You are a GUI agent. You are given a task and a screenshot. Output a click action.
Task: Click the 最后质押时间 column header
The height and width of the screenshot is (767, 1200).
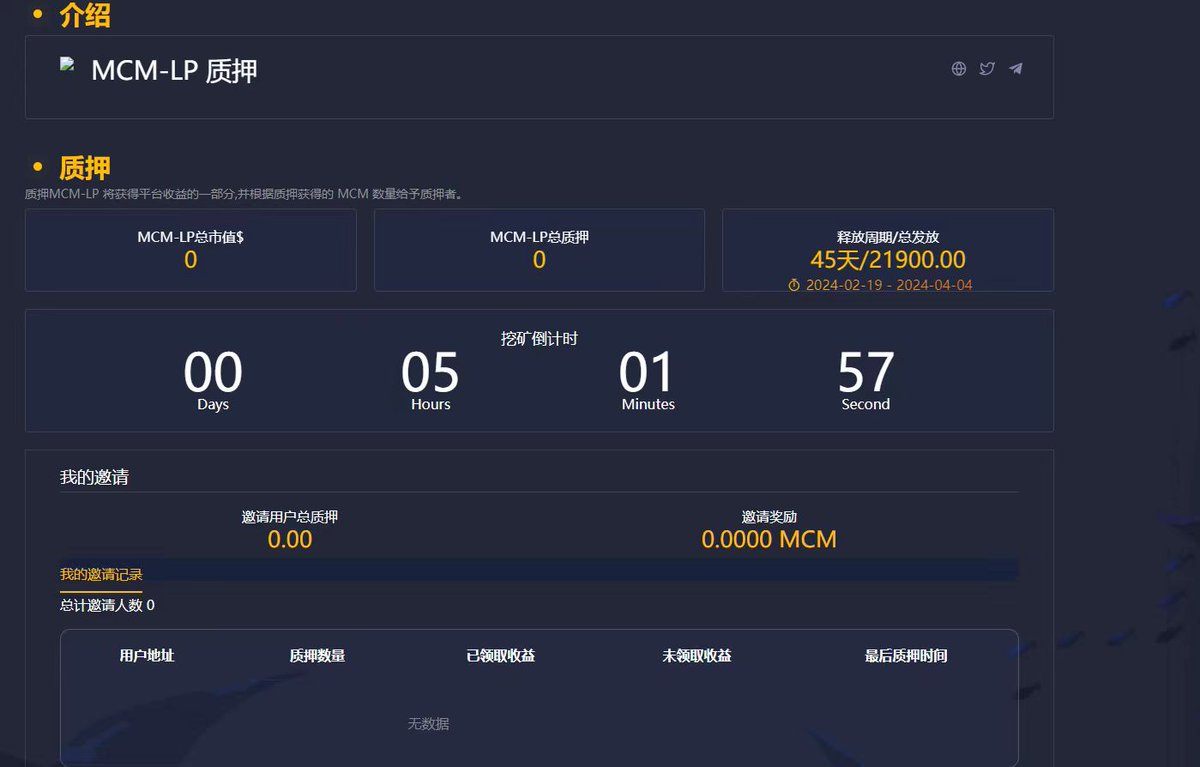(906, 656)
